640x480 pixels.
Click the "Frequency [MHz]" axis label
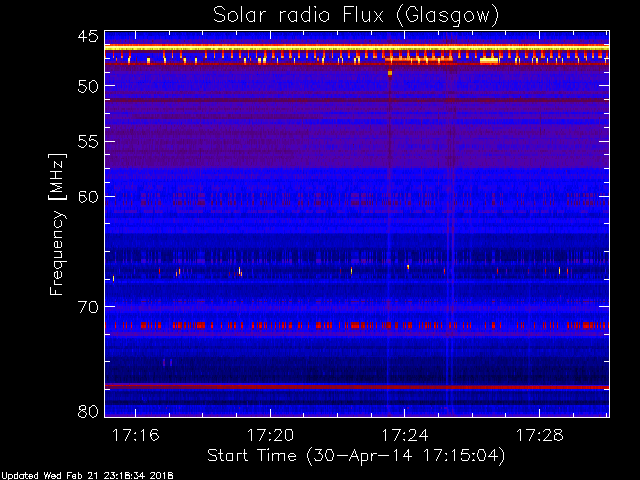coord(57,224)
